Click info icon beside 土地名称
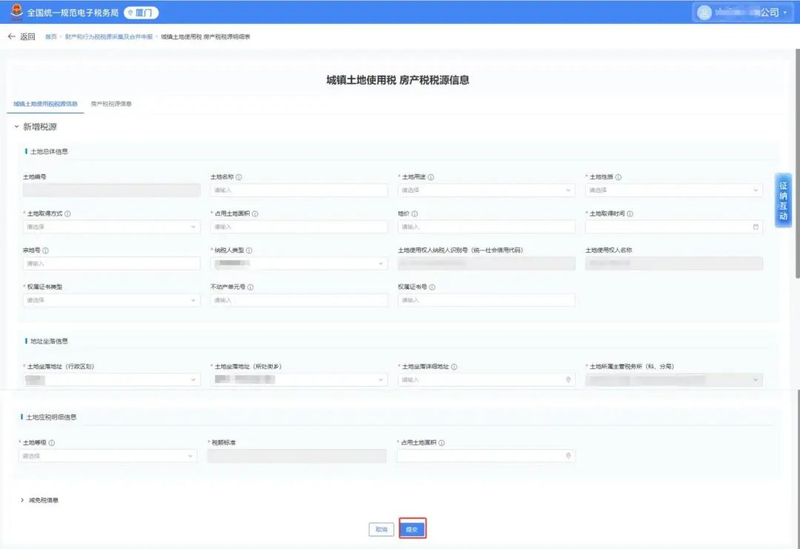 (x=239, y=177)
